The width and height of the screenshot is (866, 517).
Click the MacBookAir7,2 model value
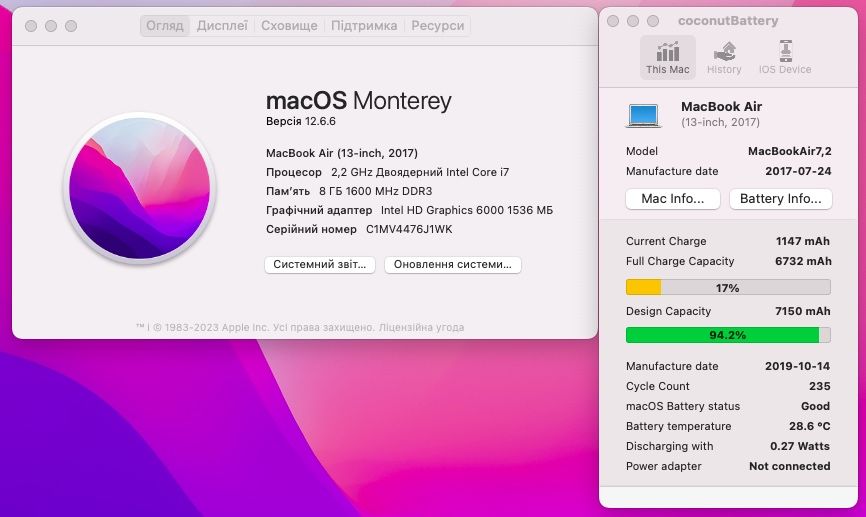tap(789, 151)
